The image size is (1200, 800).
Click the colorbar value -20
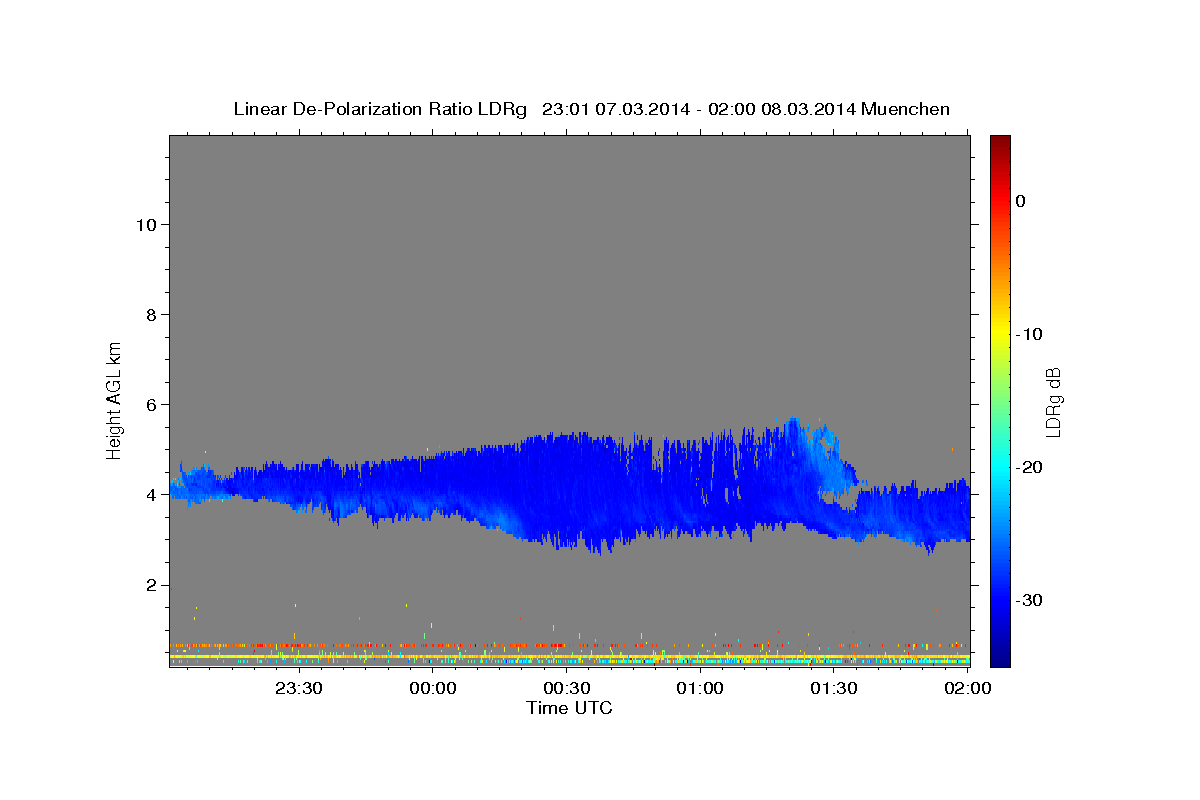[x=1029, y=467]
